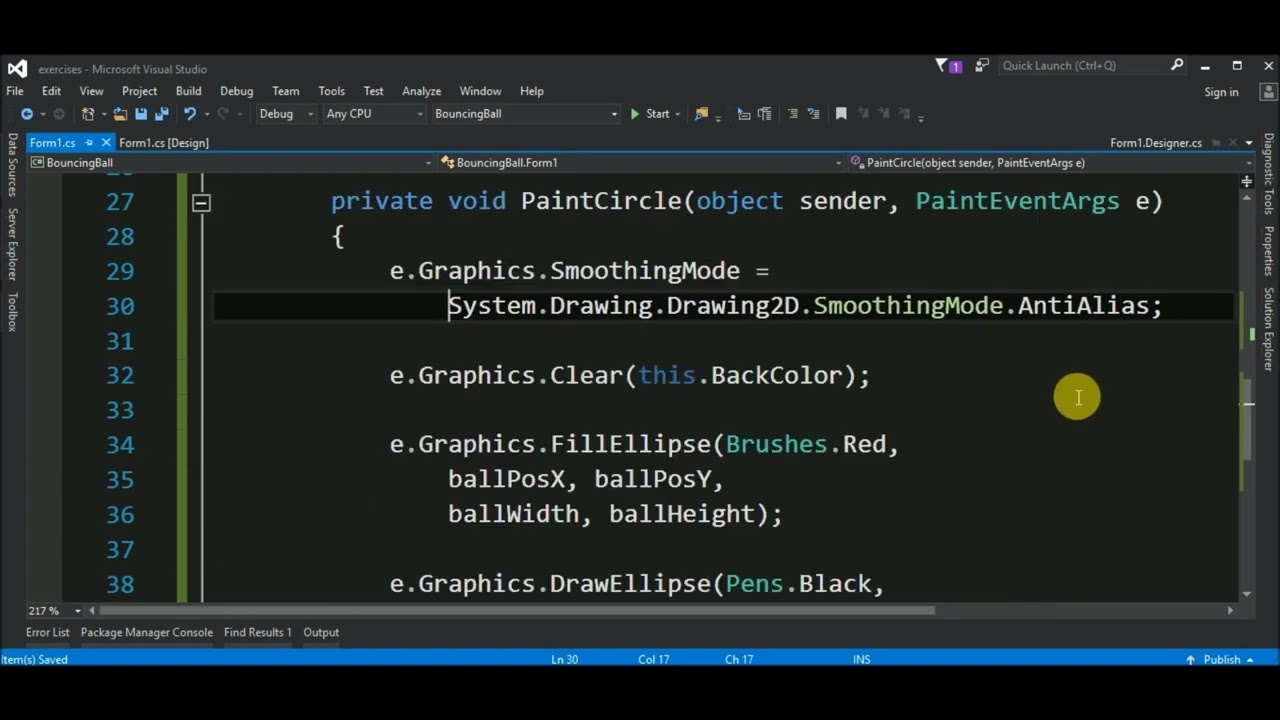
Task: Open the Project menu
Action: tap(139, 91)
